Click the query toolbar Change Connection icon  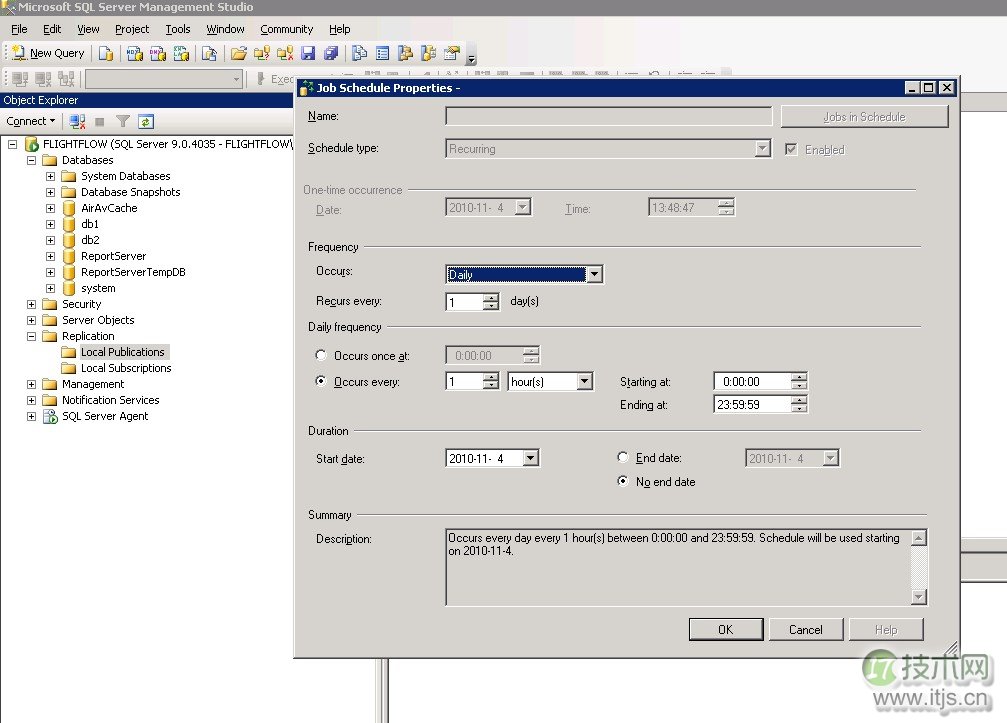coord(66,79)
